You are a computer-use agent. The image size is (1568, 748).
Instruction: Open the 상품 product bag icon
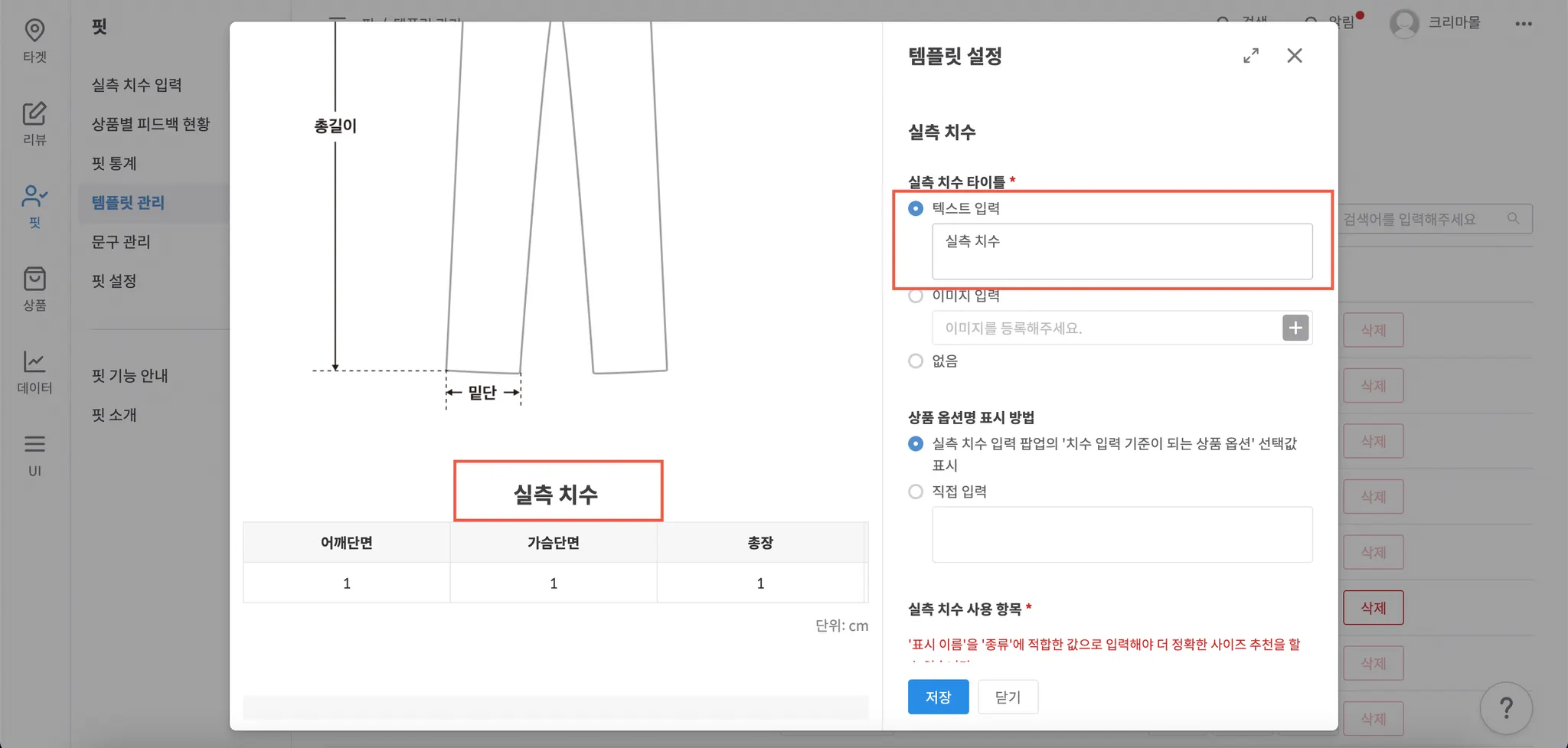point(34,279)
